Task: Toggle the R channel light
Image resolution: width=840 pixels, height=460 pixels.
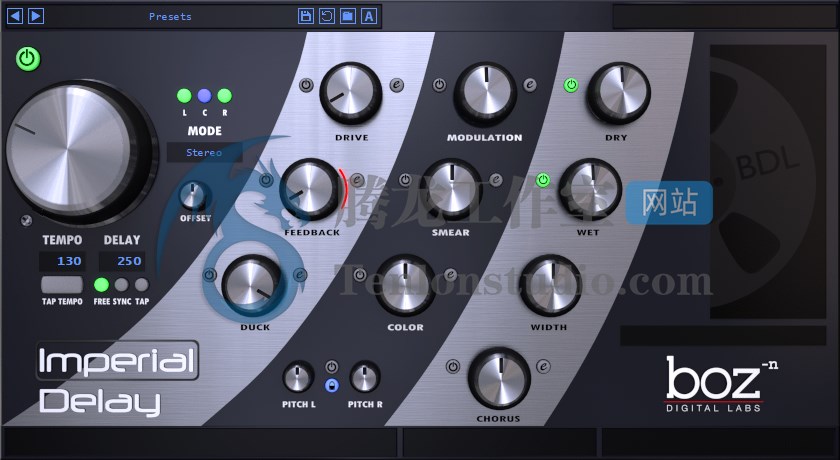Action: coord(224,96)
